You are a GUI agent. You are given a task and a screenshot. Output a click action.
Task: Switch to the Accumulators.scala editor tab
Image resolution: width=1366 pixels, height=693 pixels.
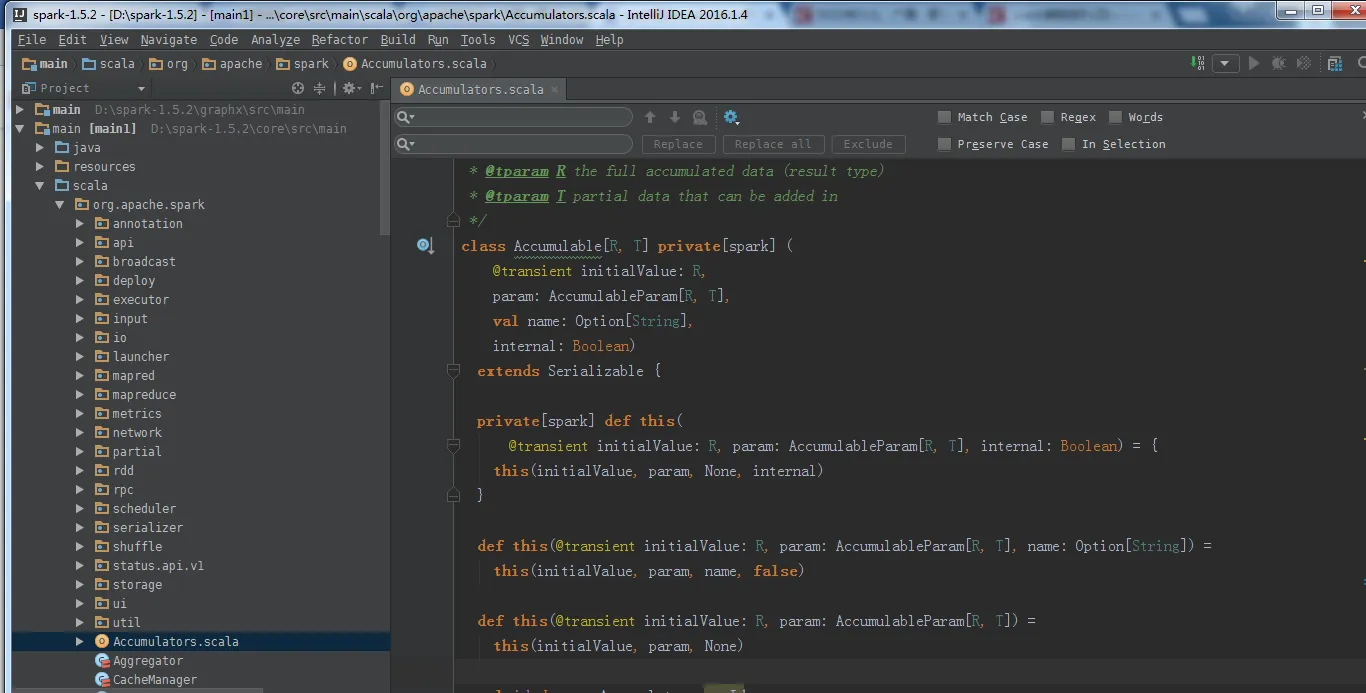click(x=472, y=89)
